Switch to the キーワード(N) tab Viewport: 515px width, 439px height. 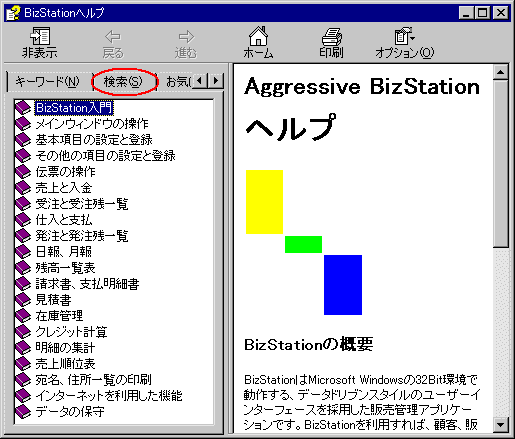coord(47,81)
